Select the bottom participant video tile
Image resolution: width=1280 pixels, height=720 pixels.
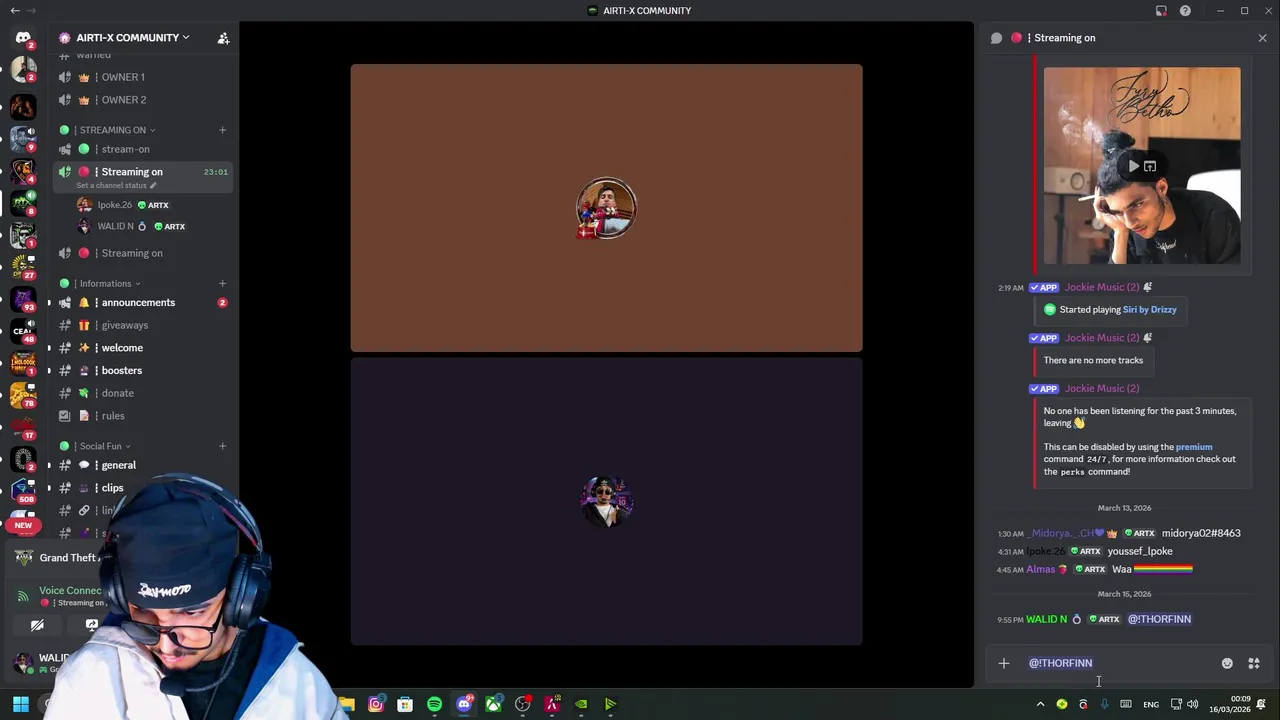pyautogui.click(x=606, y=501)
